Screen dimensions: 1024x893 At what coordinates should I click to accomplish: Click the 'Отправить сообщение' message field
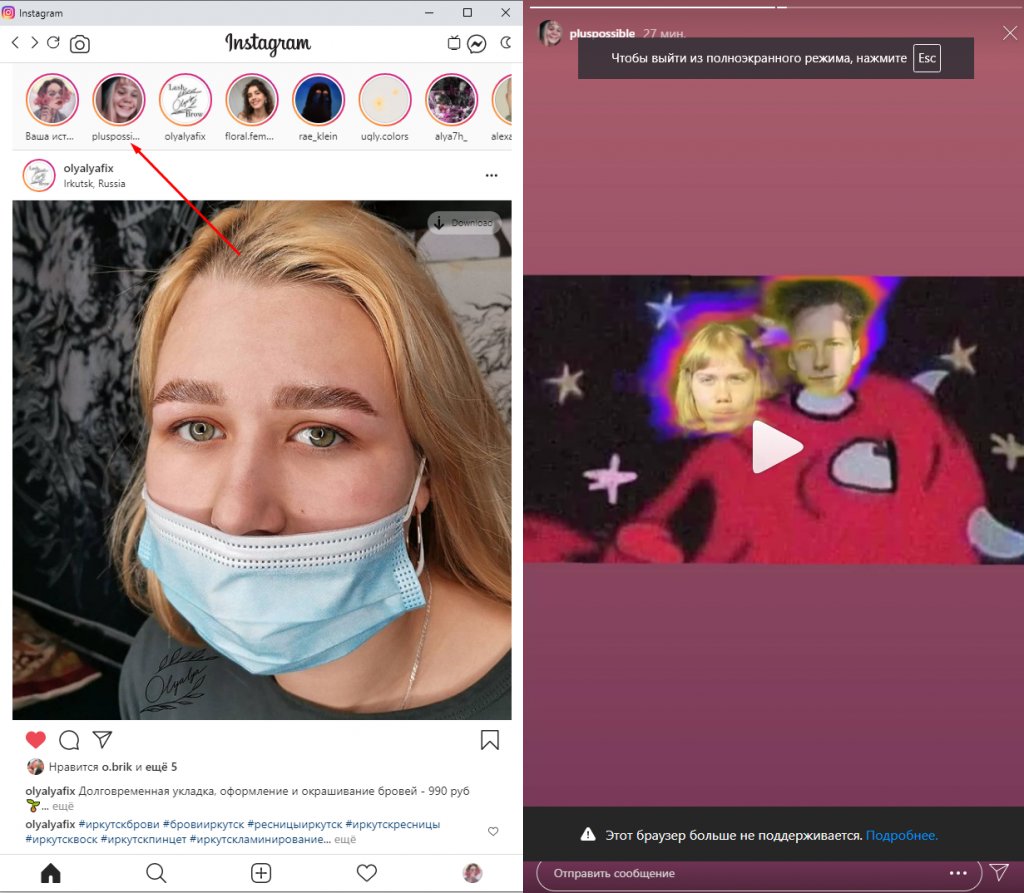(x=740, y=873)
